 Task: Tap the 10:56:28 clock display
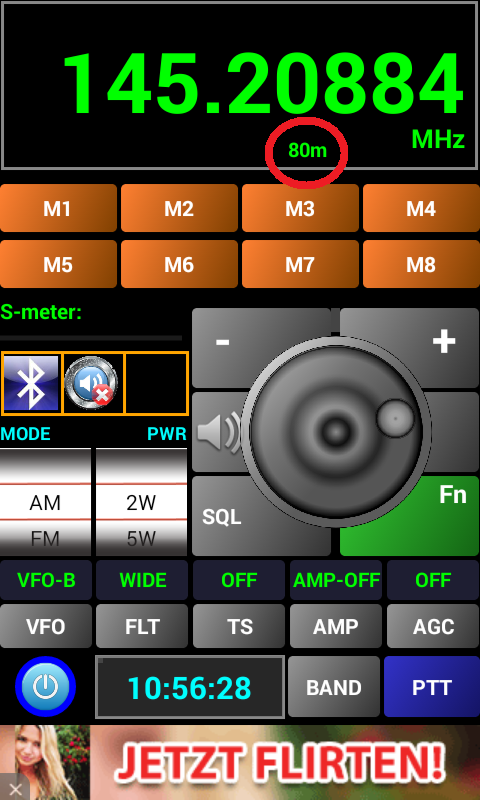(190, 687)
